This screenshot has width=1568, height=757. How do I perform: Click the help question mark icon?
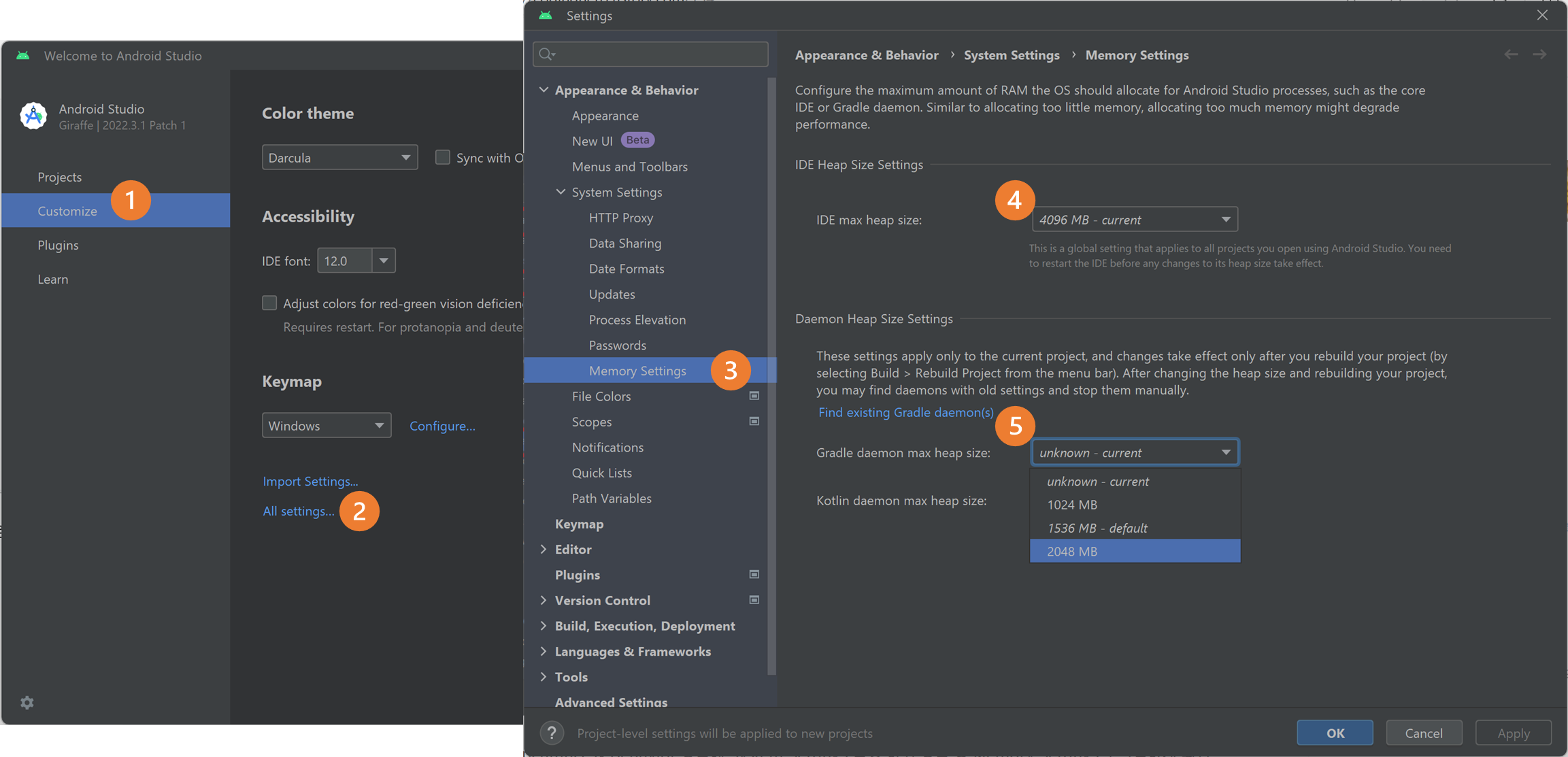tap(552, 733)
